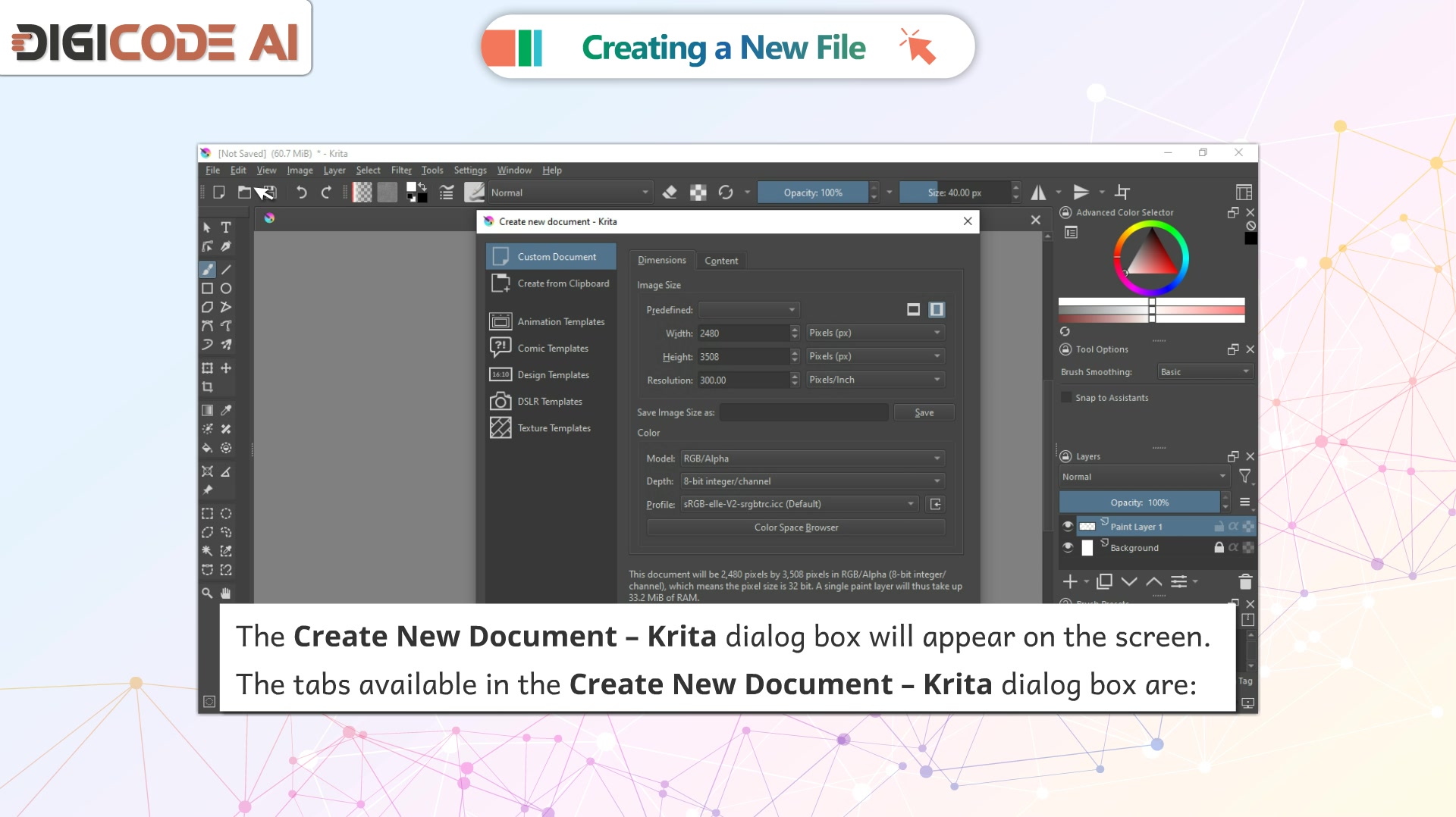Open Texture Templates category
This screenshot has height=817, width=1456.
tap(551, 428)
